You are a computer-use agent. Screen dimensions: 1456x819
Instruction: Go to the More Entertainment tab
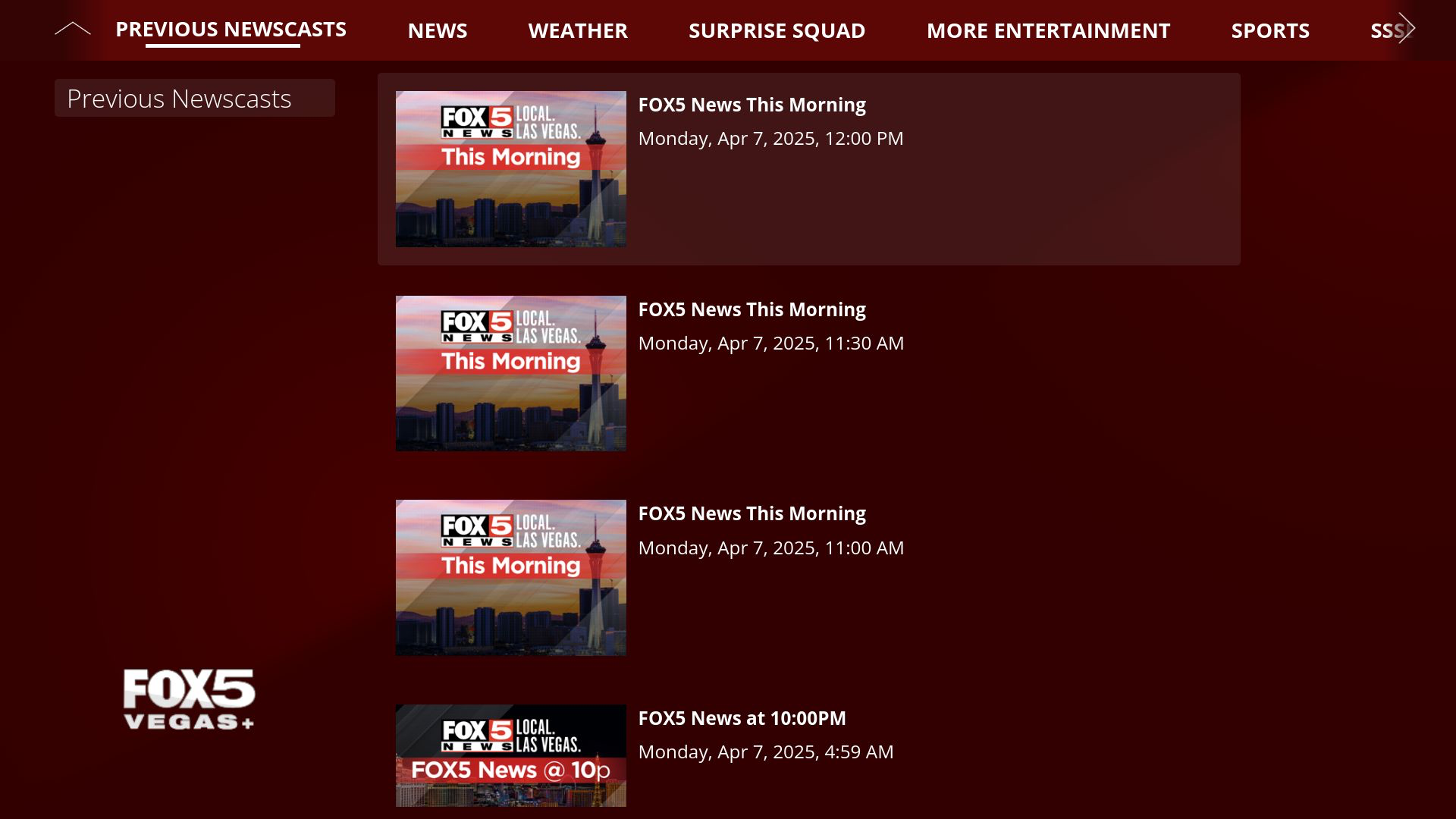[1048, 30]
